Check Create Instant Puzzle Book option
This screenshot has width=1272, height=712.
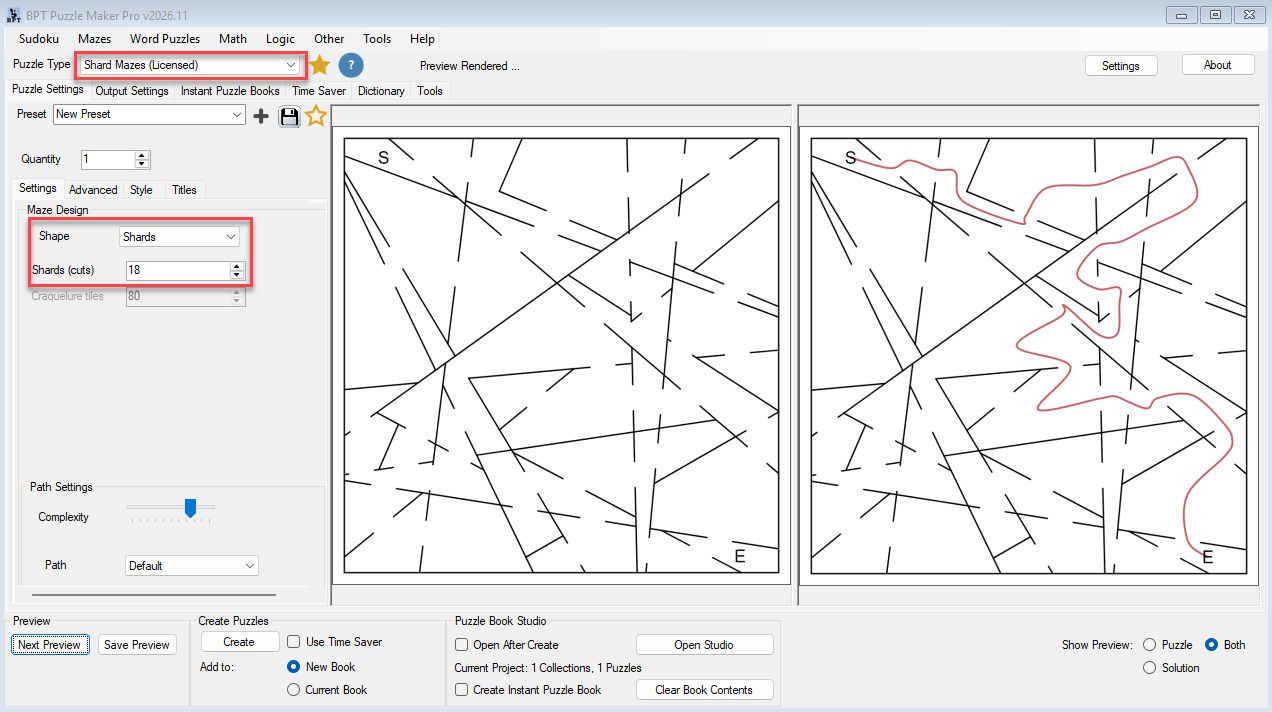[x=462, y=690]
